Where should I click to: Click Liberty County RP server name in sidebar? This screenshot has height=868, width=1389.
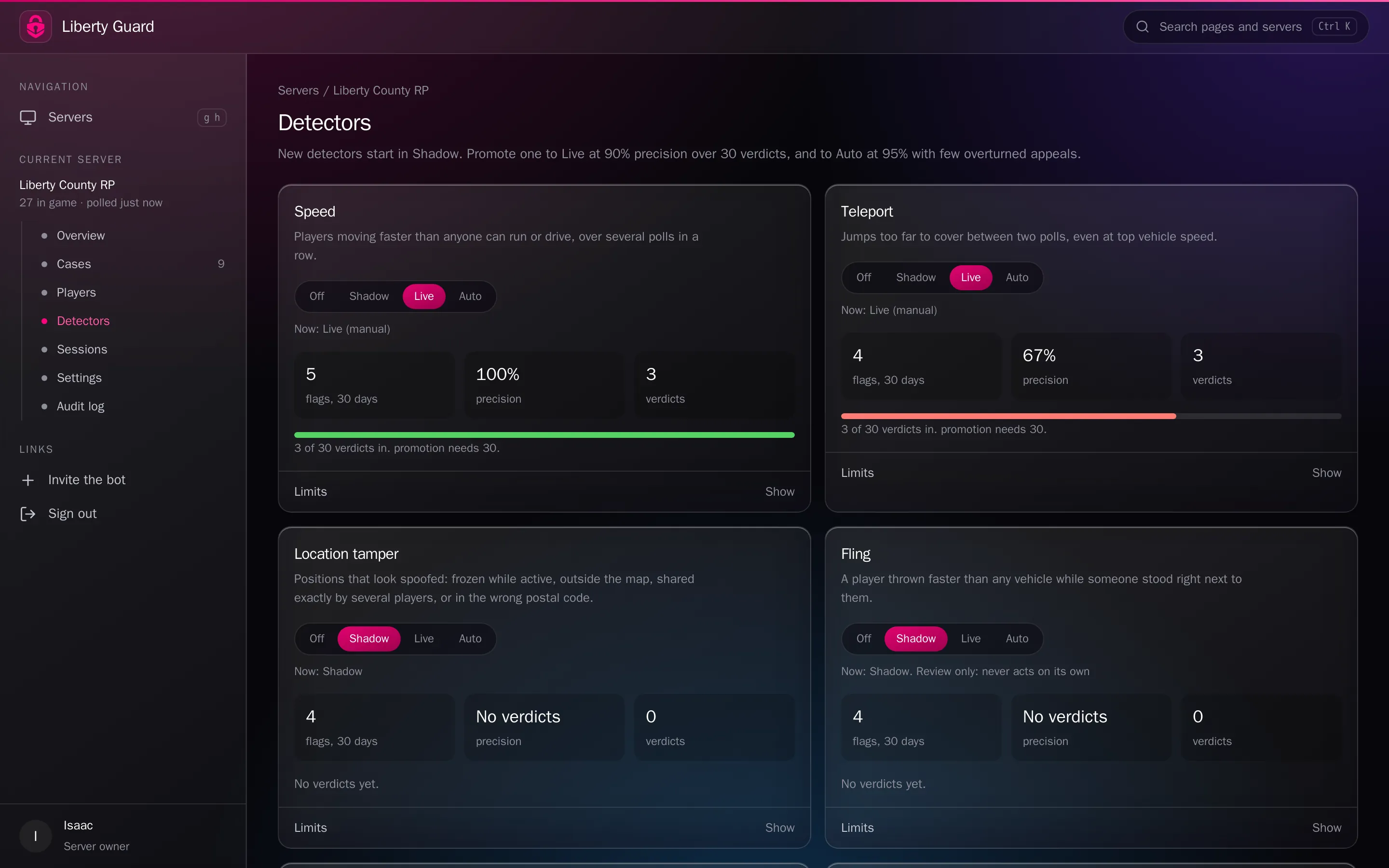(67, 185)
